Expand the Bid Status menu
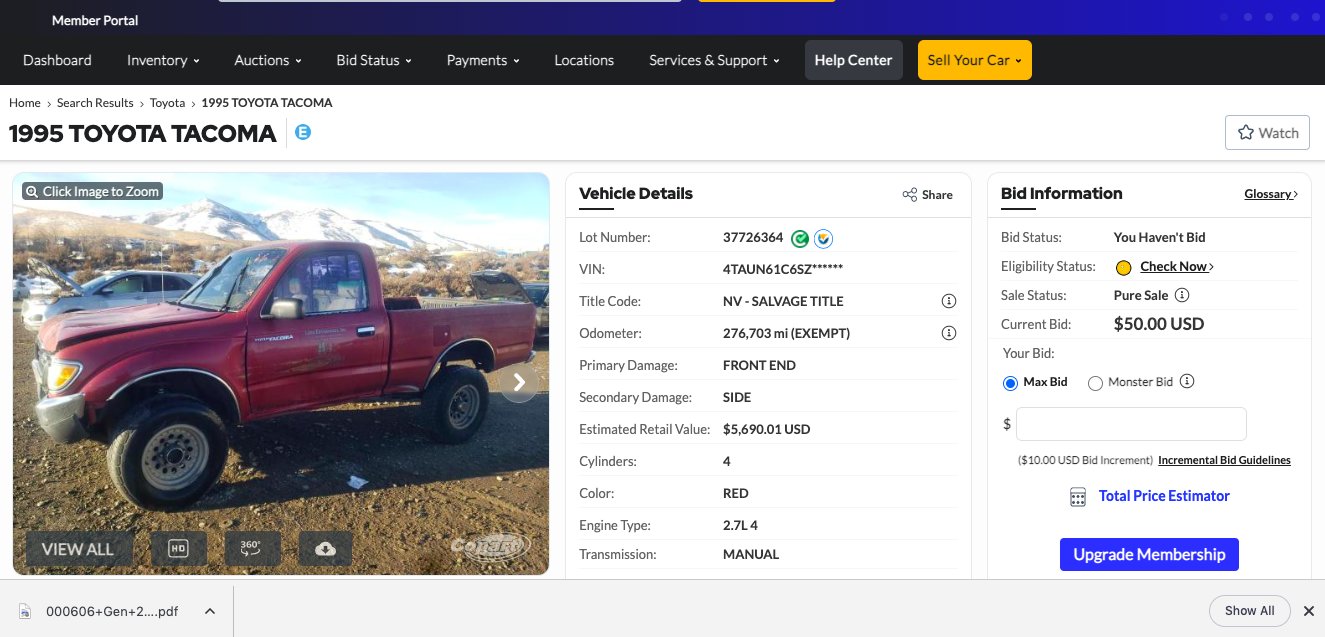Image resolution: width=1325 pixels, height=637 pixels. (374, 60)
